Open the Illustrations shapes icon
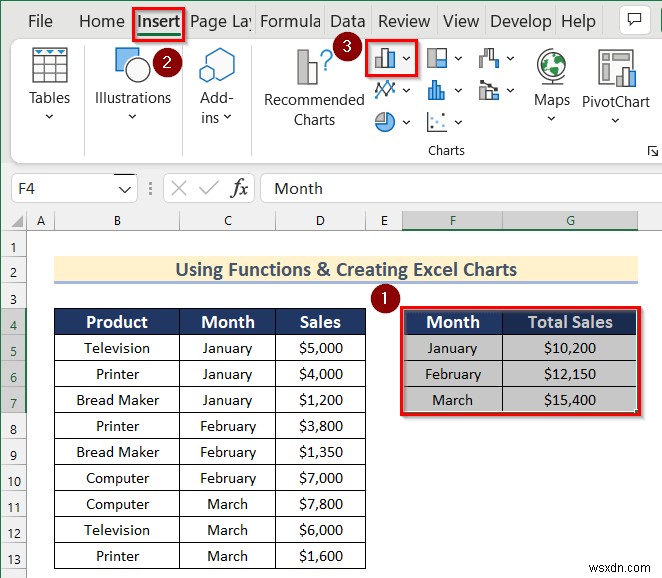Viewport: 662px width, 578px height. [132, 65]
